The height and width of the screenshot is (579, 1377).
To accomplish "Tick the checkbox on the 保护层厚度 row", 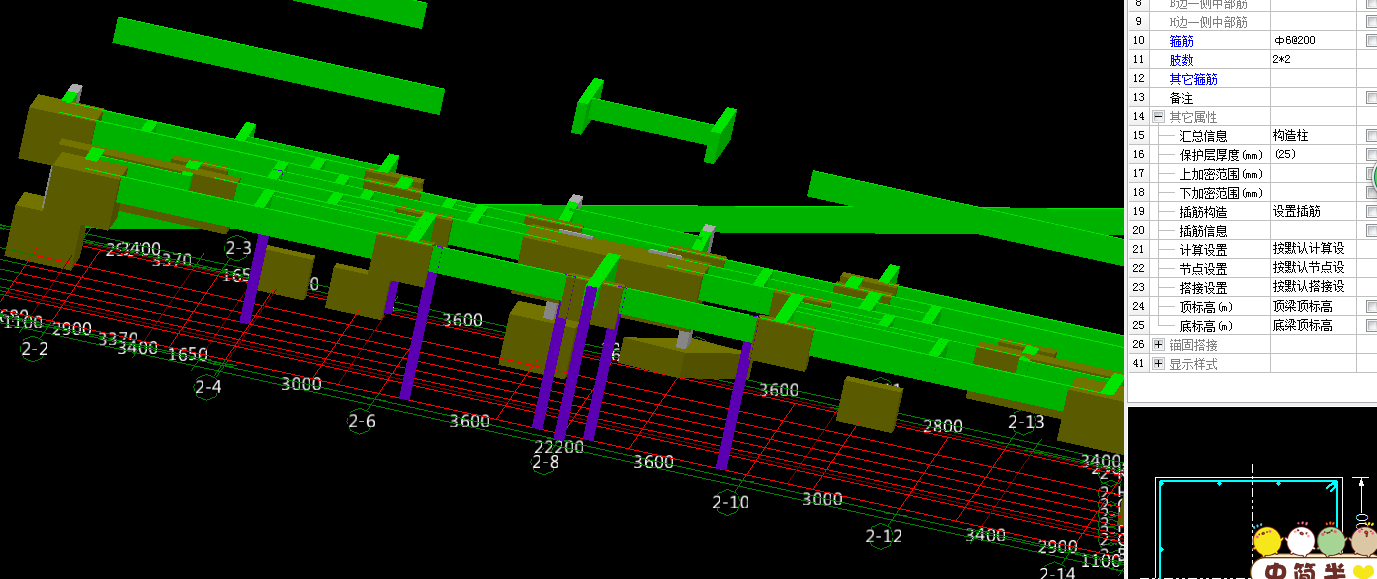I will pyautogui.click(x=1372, y=154).
